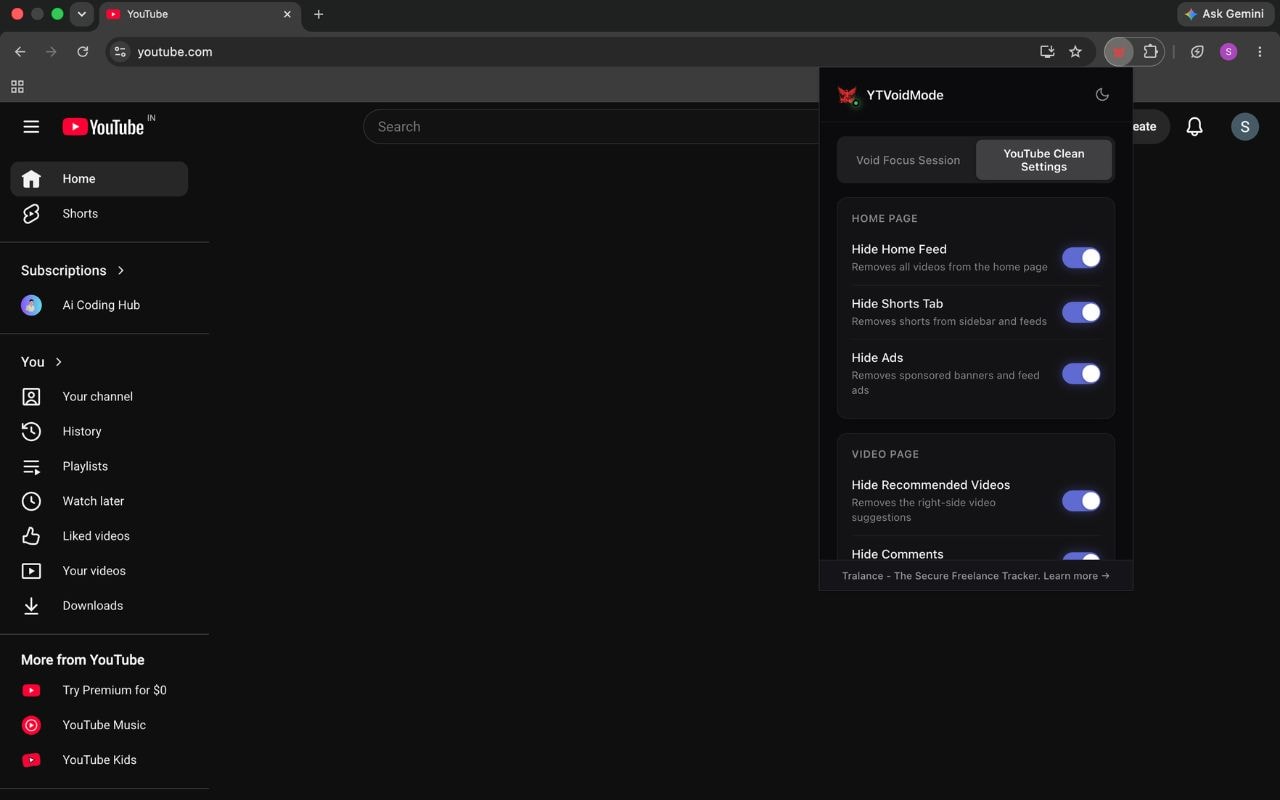Open the YouTube notifications bell

click(x=1194, y=127)
